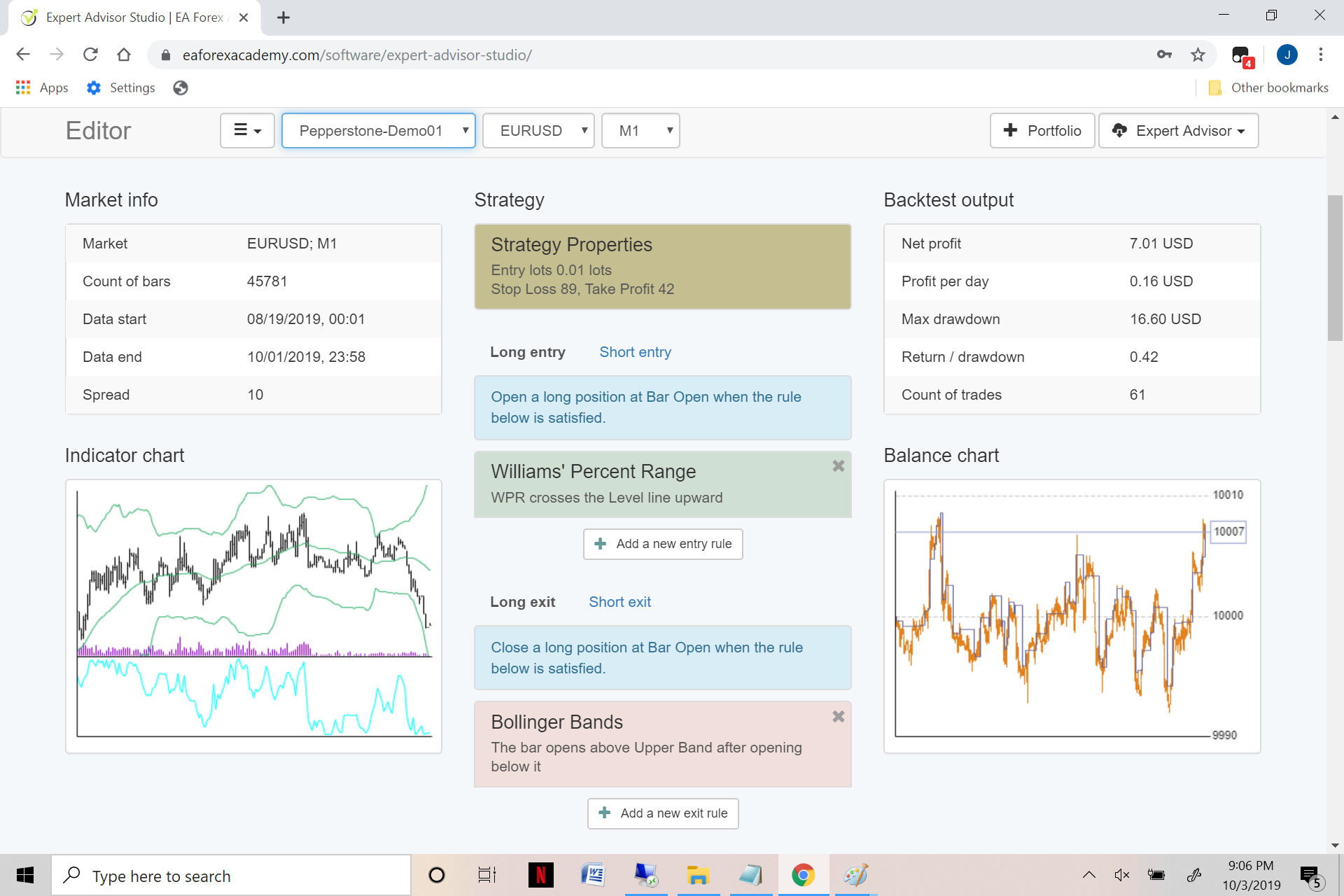Switch to the Long entry tab

(x=528, y=352)
